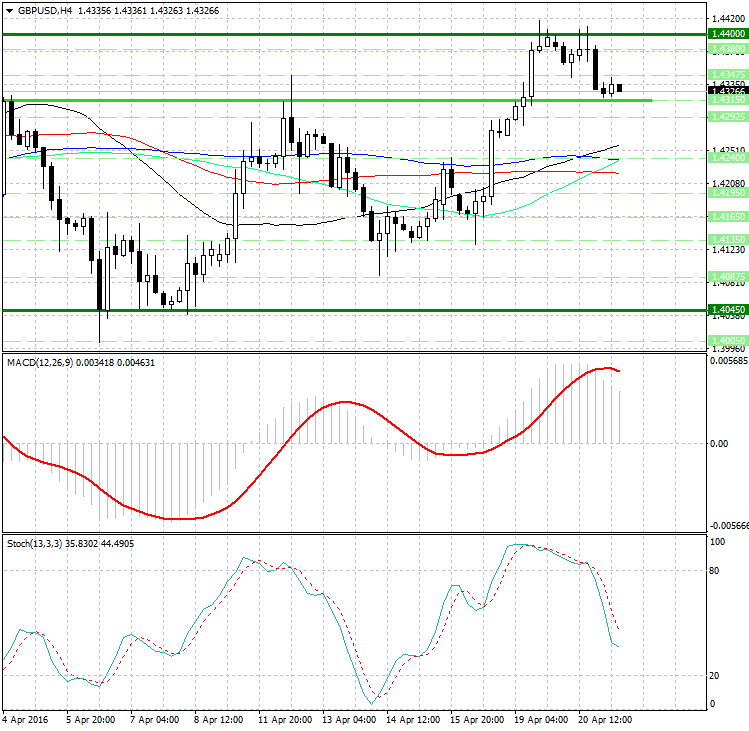Select the 1.40050 price level label
The image size is (749, 731).
coord(725,342)
